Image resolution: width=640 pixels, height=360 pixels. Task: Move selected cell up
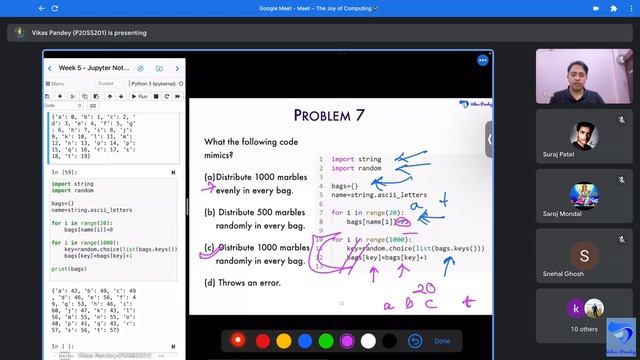point(110,96)
